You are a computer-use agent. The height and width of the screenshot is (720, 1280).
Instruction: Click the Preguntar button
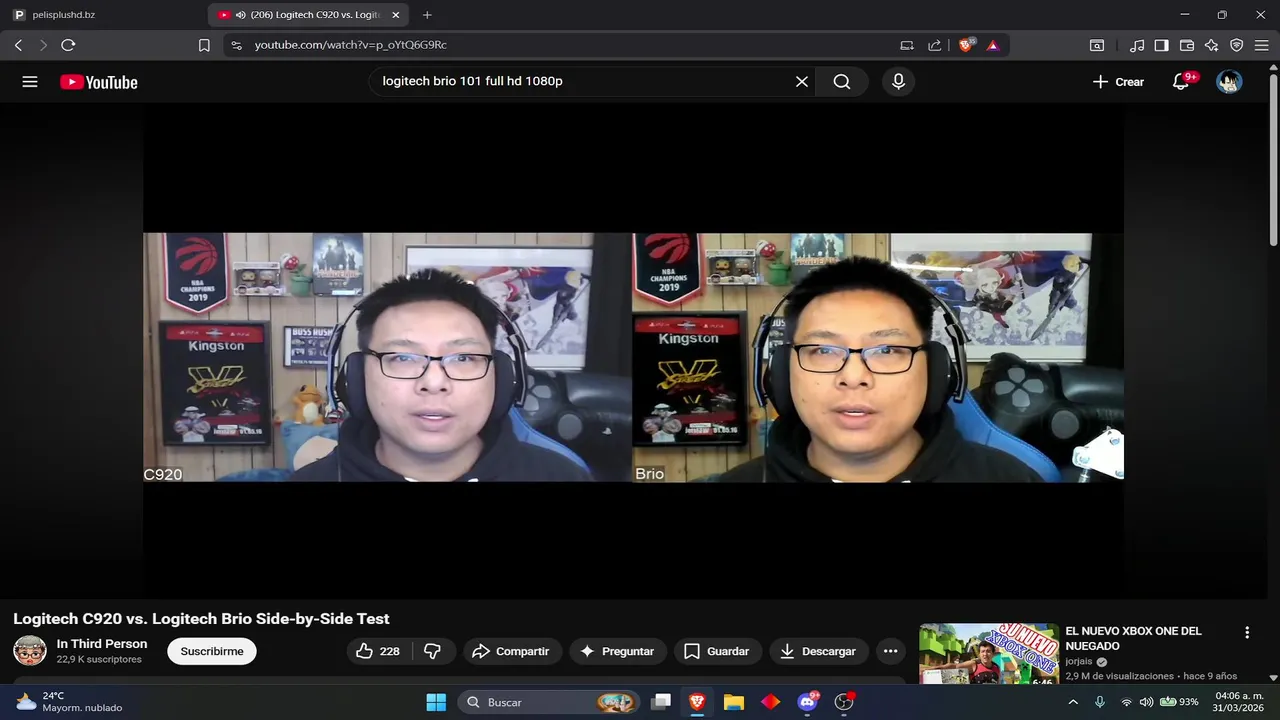617,651
